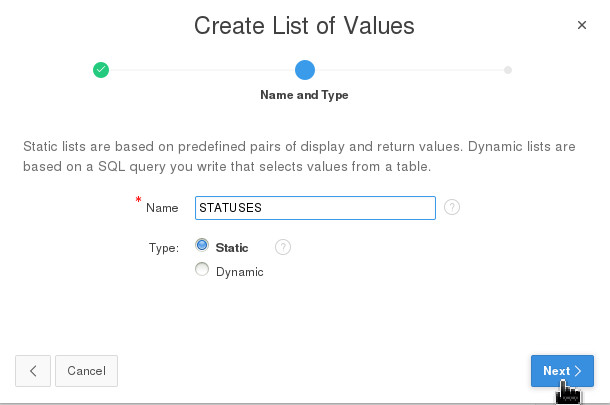Click the completed first step green checkmark
The image size is (610, 405).
101,70
